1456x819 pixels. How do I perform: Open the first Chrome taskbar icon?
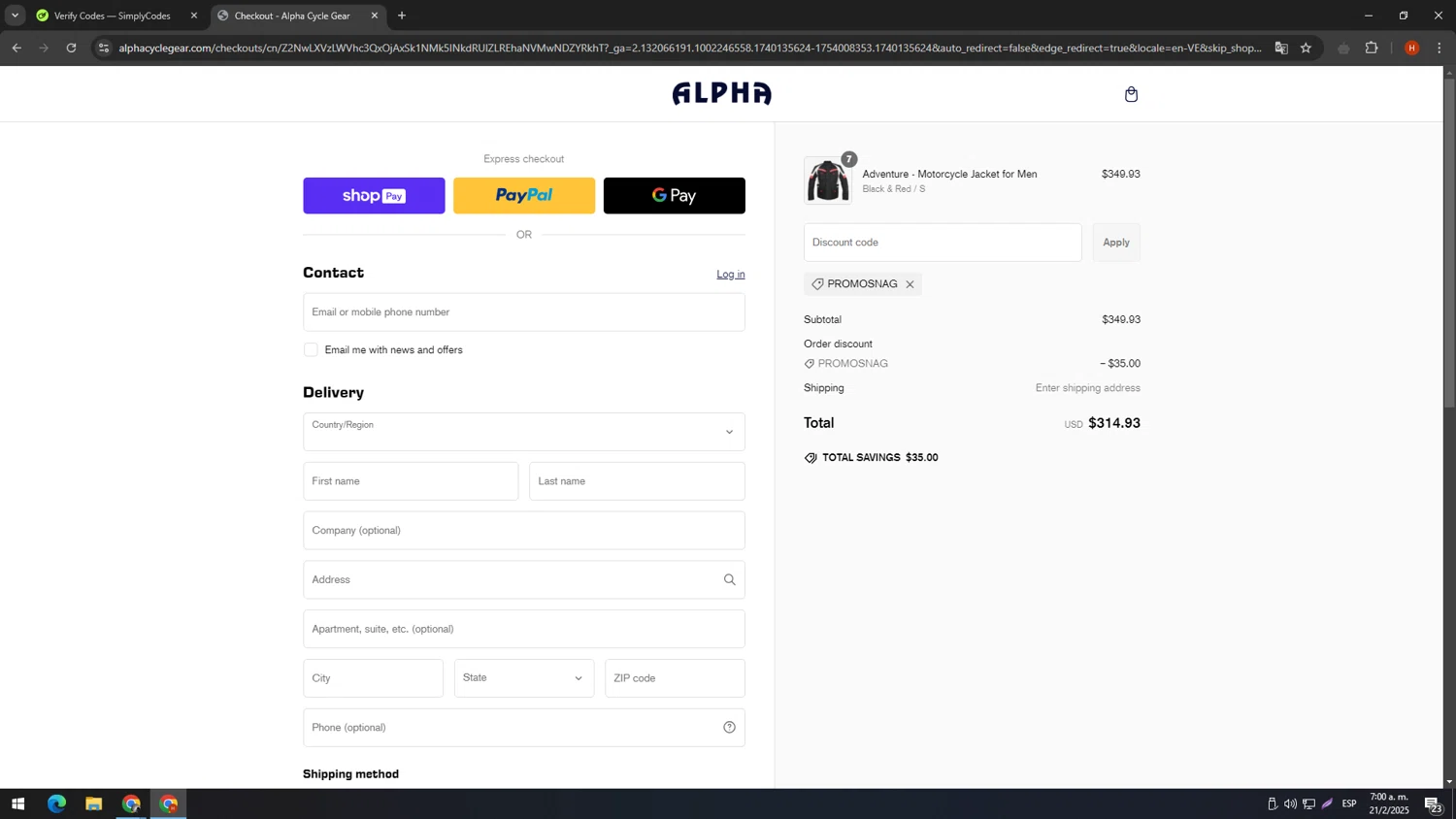(131, 804)
